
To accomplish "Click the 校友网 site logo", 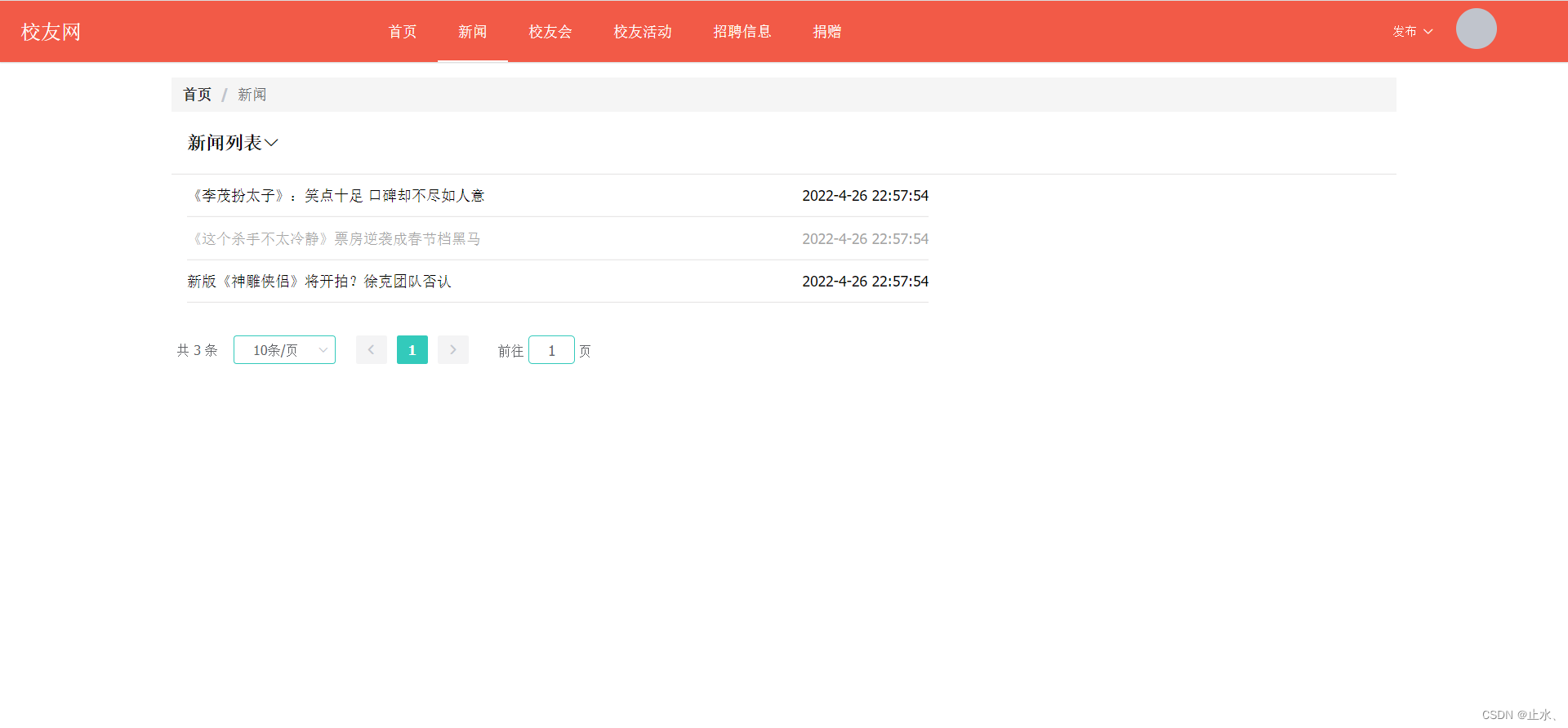I will [51, 32].
